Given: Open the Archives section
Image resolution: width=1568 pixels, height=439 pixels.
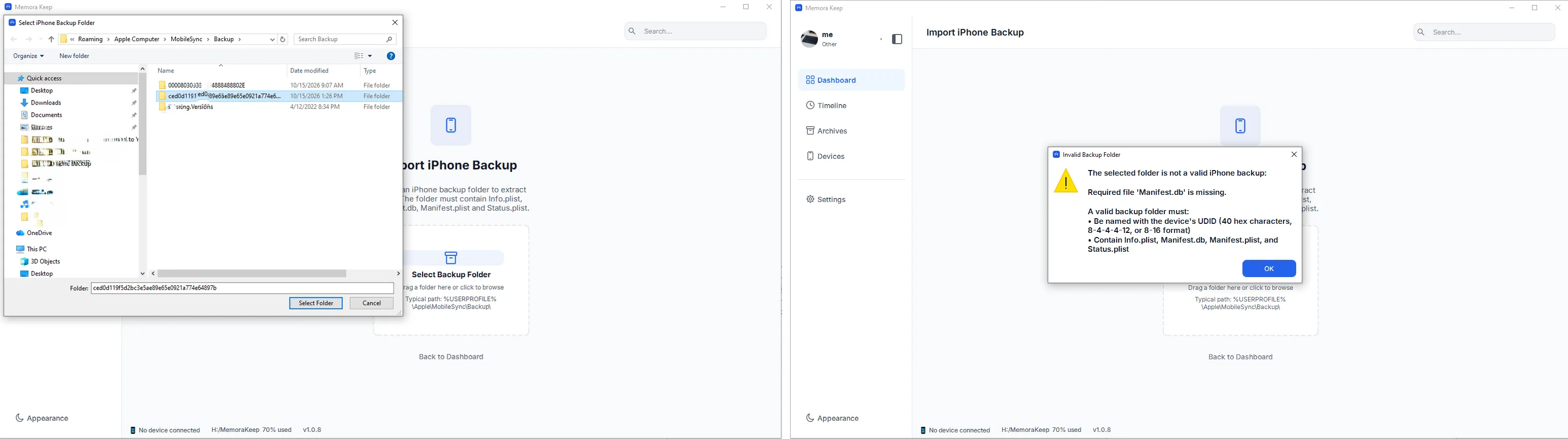Looking at the screenshot, I should (x=851, y=131).
